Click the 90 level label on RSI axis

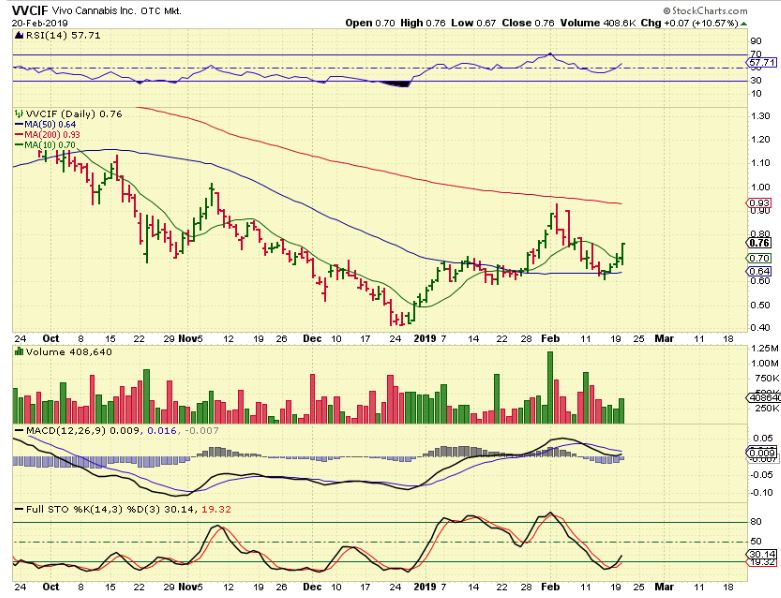(x=756, y=41)
